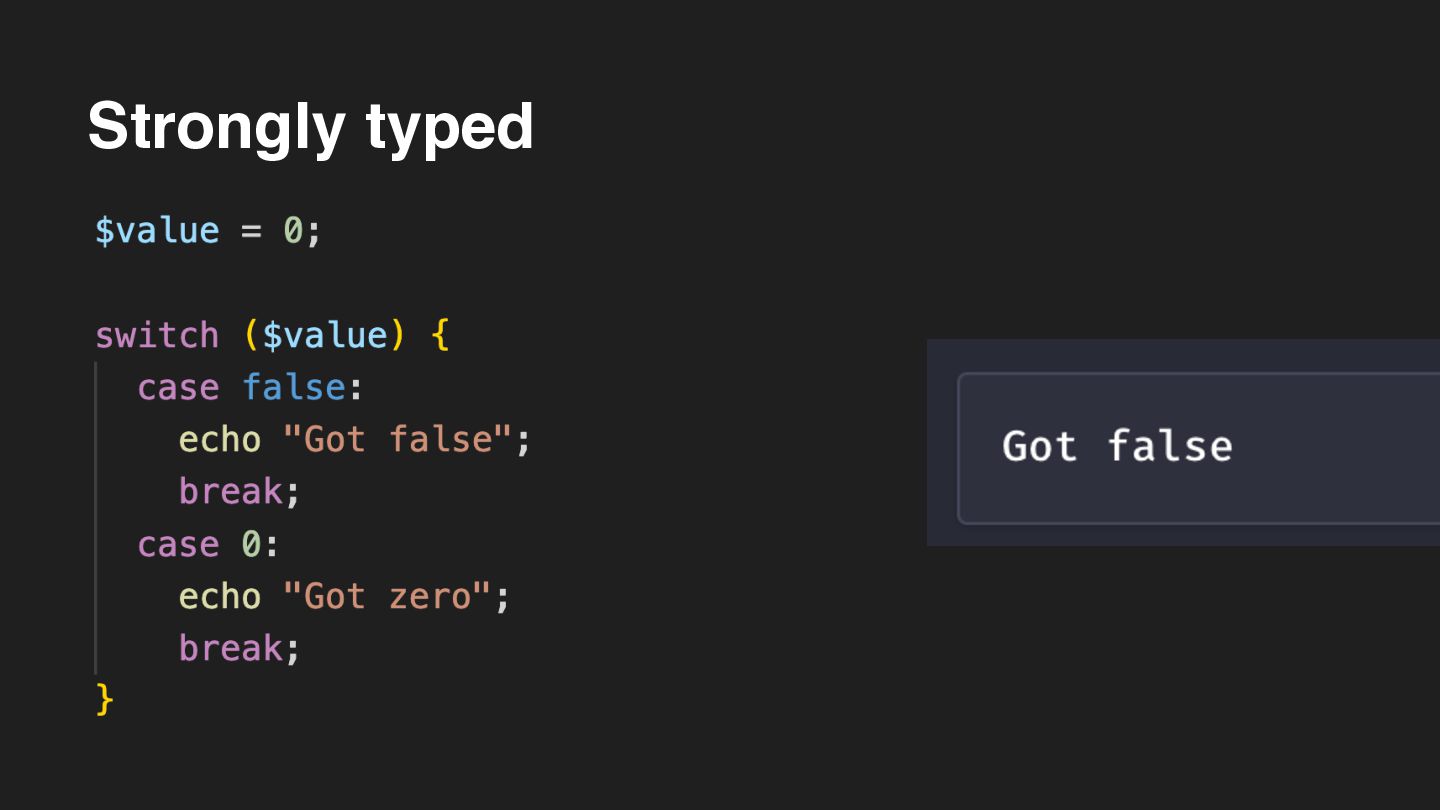
Task: Click the equals sign in the assignment
Action: (250, 231)
